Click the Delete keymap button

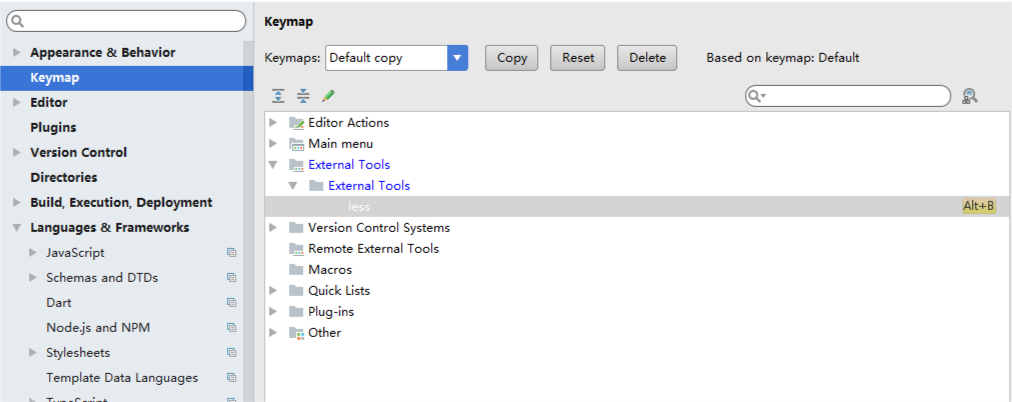(x=647, y=58)
